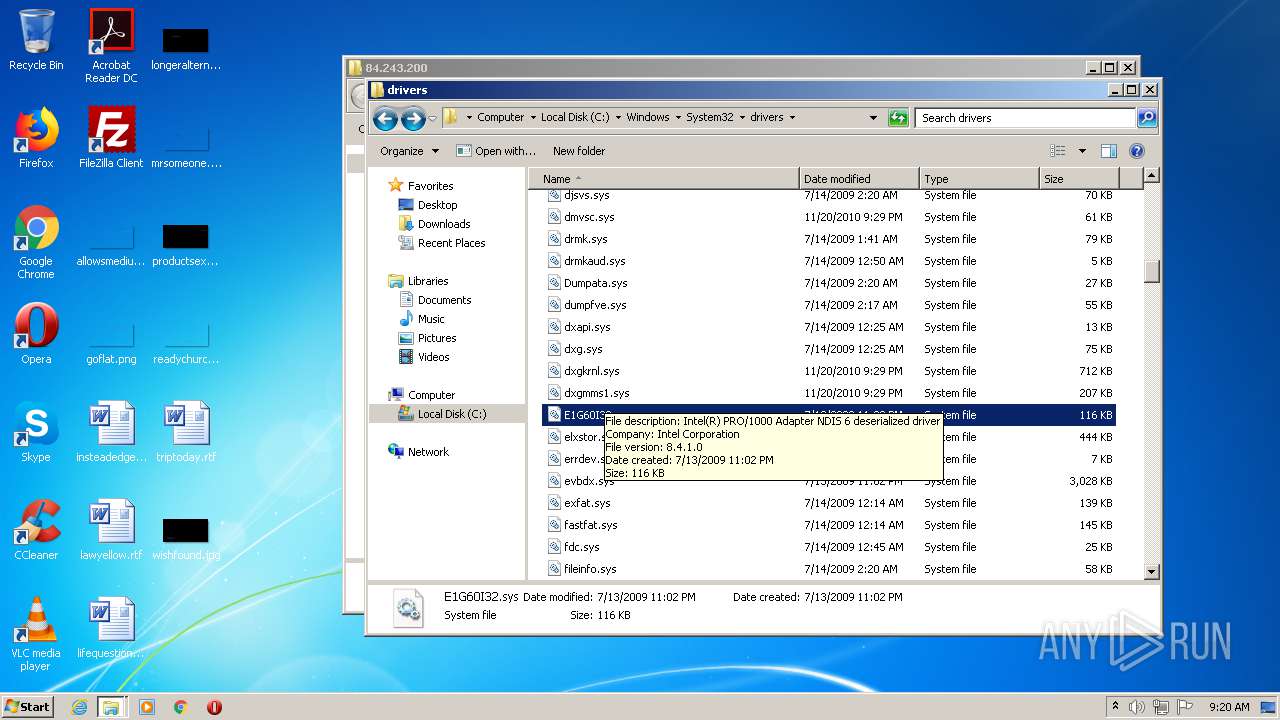Expand address bar history dropdown
Viewport: 1280px width, 720px height.
873,117
